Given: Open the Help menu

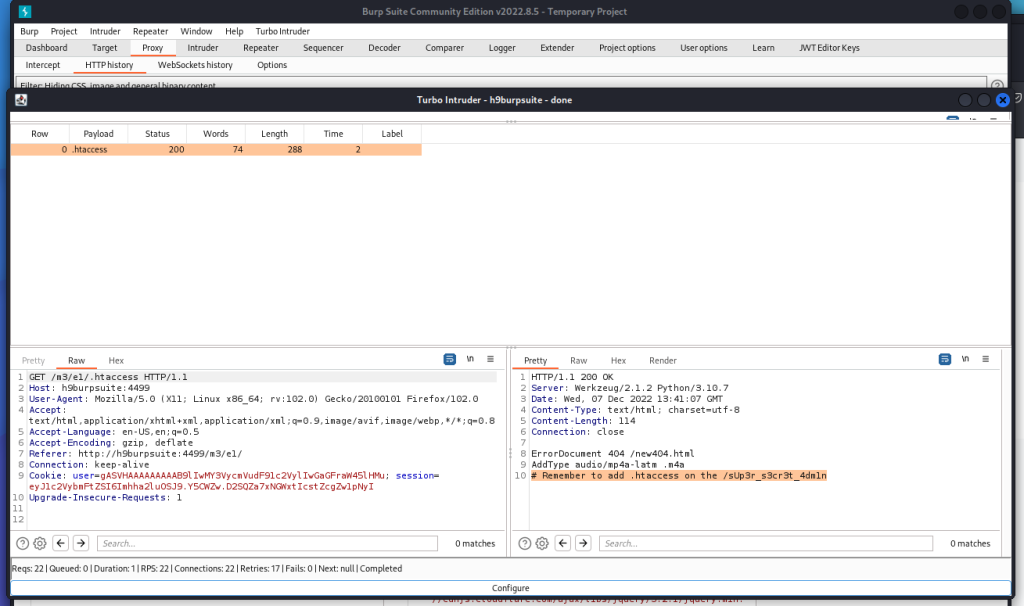Looking at the screenshot, I should tap(234, 31).
